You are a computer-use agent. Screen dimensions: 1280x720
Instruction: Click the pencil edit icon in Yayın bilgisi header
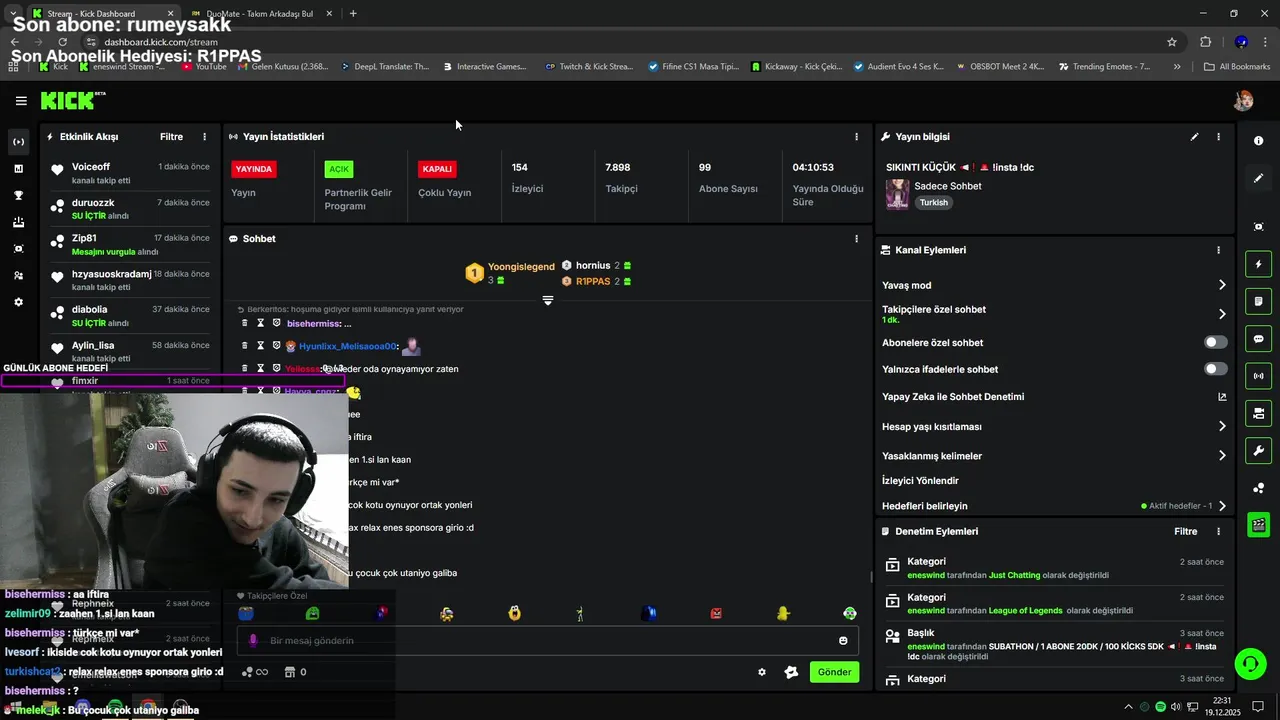tap(1194, 137)
